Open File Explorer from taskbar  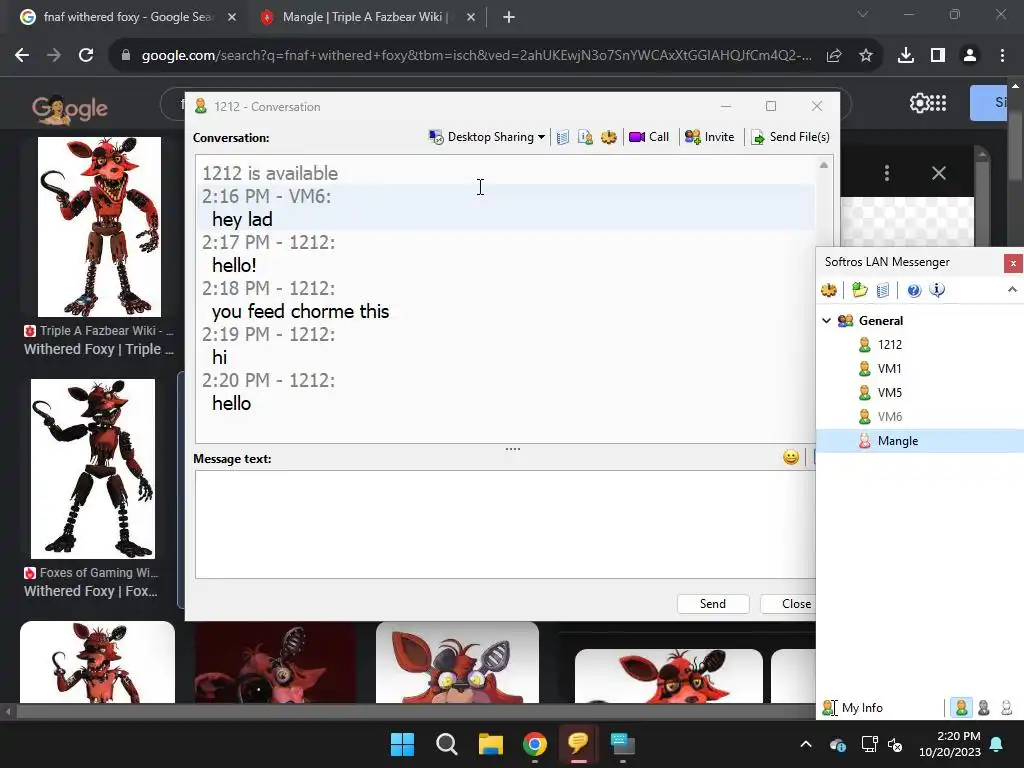click(490, 744)
